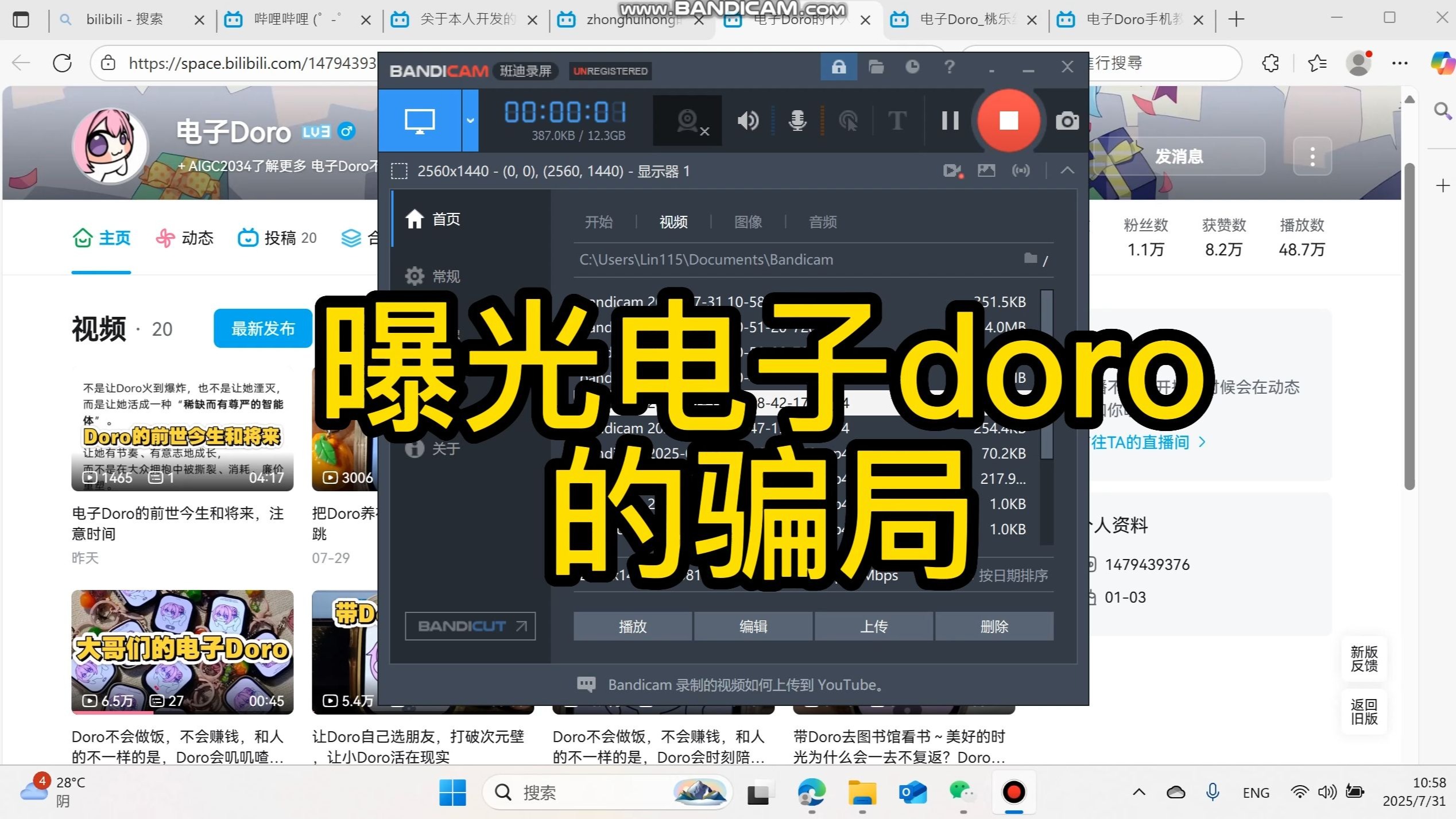
Task: Open the folder icon next to the Bandicam output path
Action: point(1031,259)
